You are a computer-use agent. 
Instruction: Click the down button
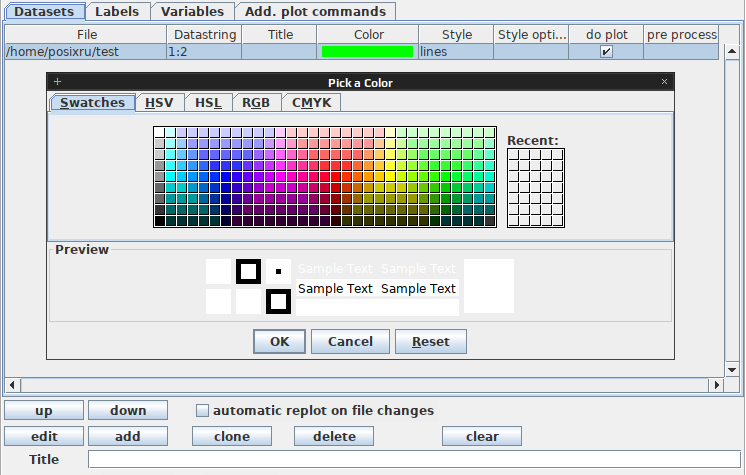128,410
